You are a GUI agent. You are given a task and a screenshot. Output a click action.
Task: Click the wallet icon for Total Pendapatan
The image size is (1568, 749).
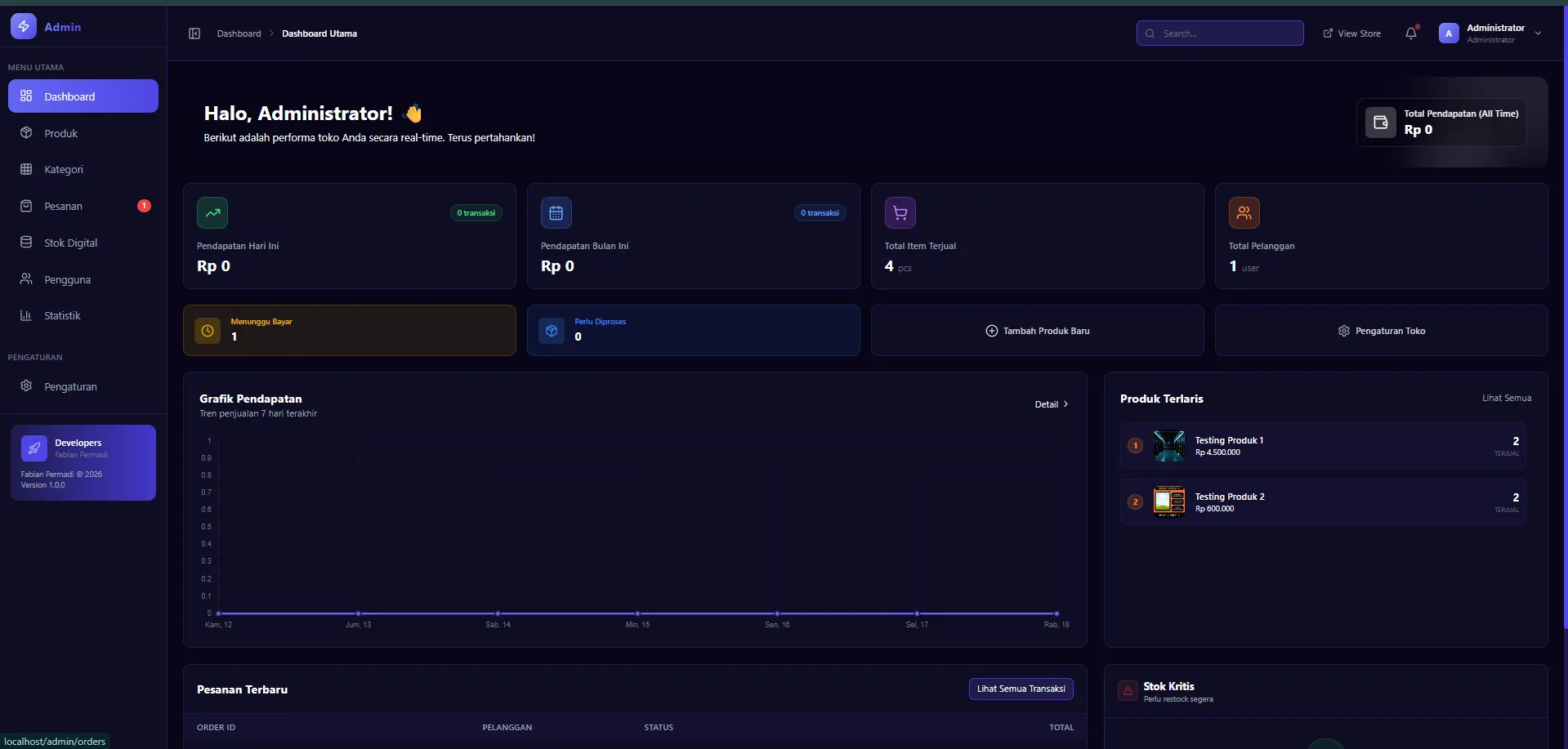click(1380, 123)
